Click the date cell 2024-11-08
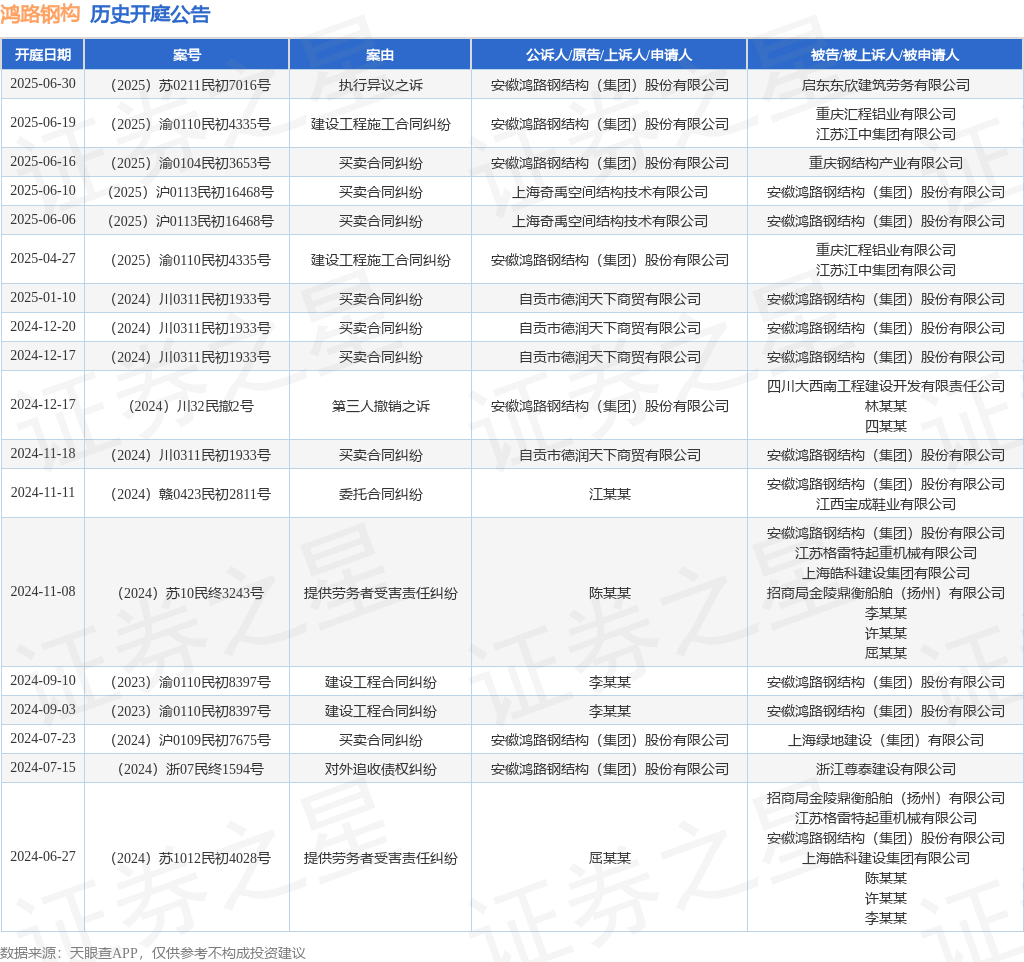The height and width of the screenshot is (962, 1024). coord(43,592)
